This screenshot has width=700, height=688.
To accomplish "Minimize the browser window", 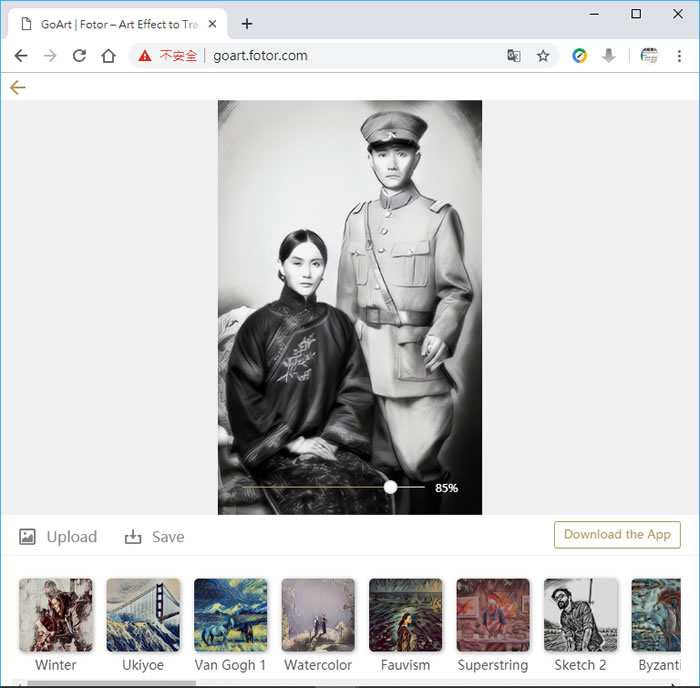I will 594,14.
